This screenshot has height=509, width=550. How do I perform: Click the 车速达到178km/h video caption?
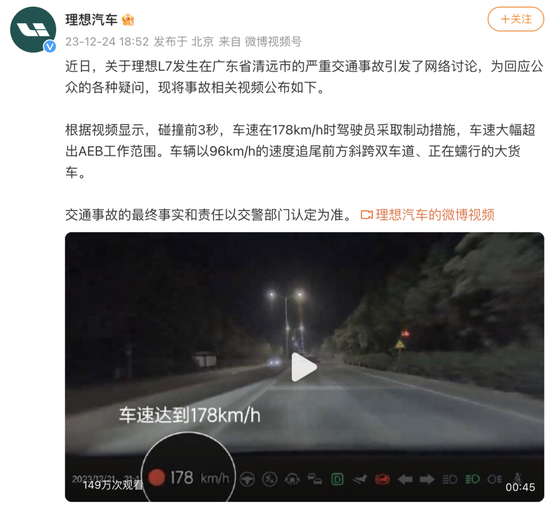point(190,415)
